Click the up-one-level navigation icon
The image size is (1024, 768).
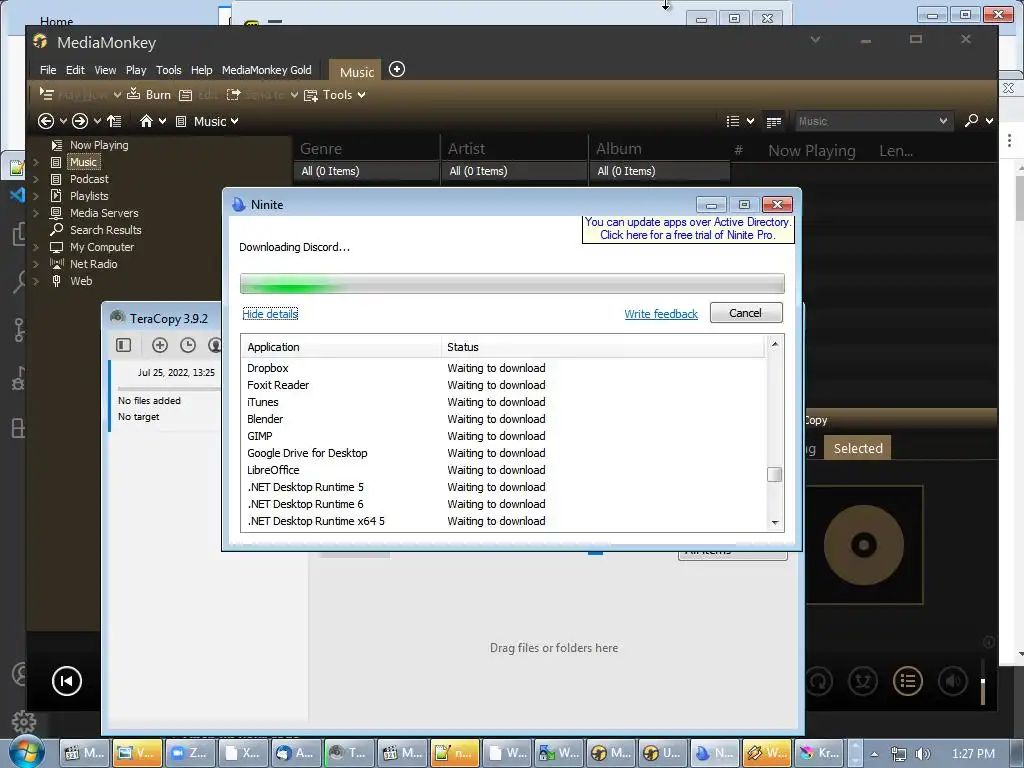click(x=114, y=121)
